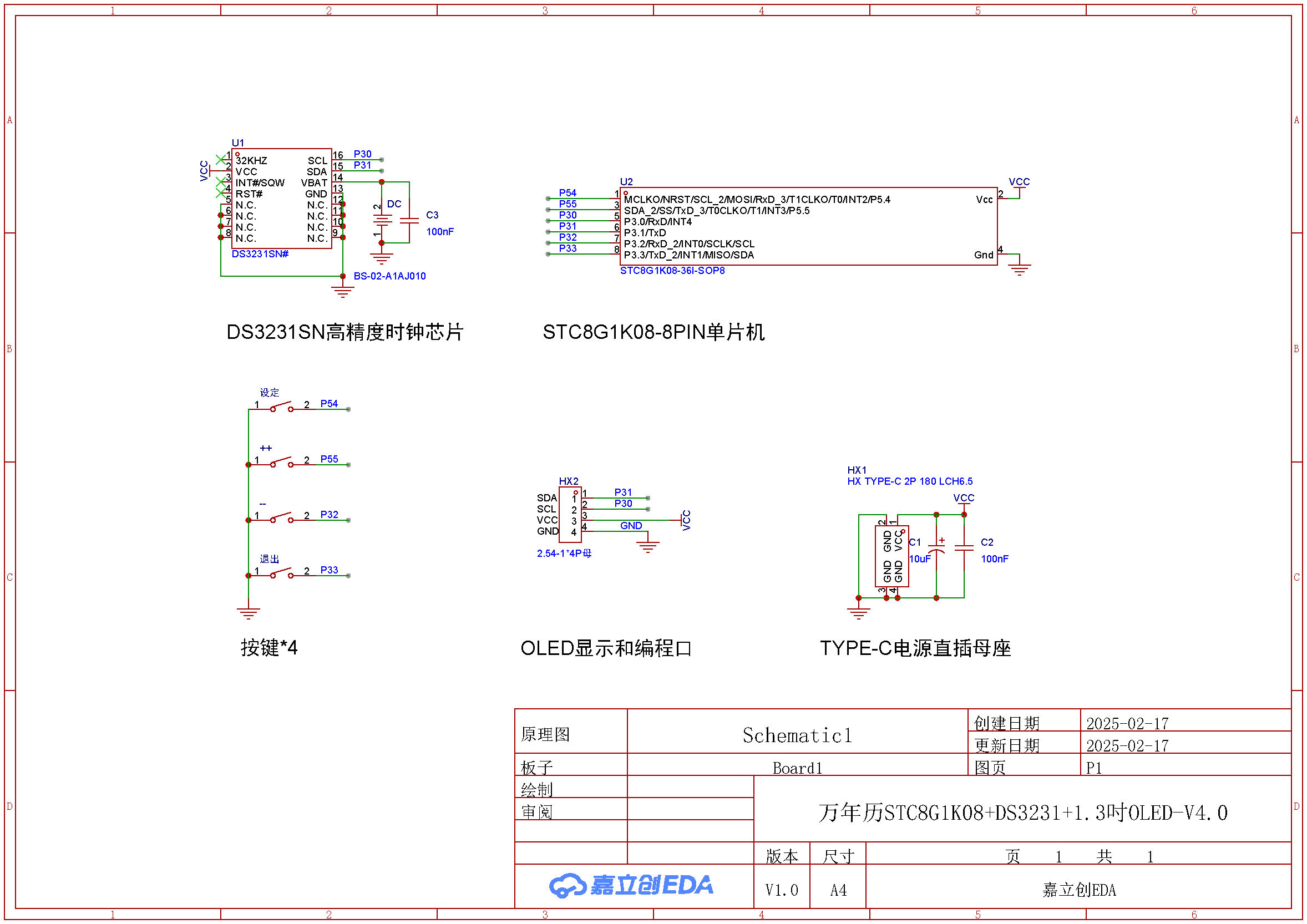The image size is (1307, 924).
Task: Select the HX1 designator label
Action: coord(857,470)
